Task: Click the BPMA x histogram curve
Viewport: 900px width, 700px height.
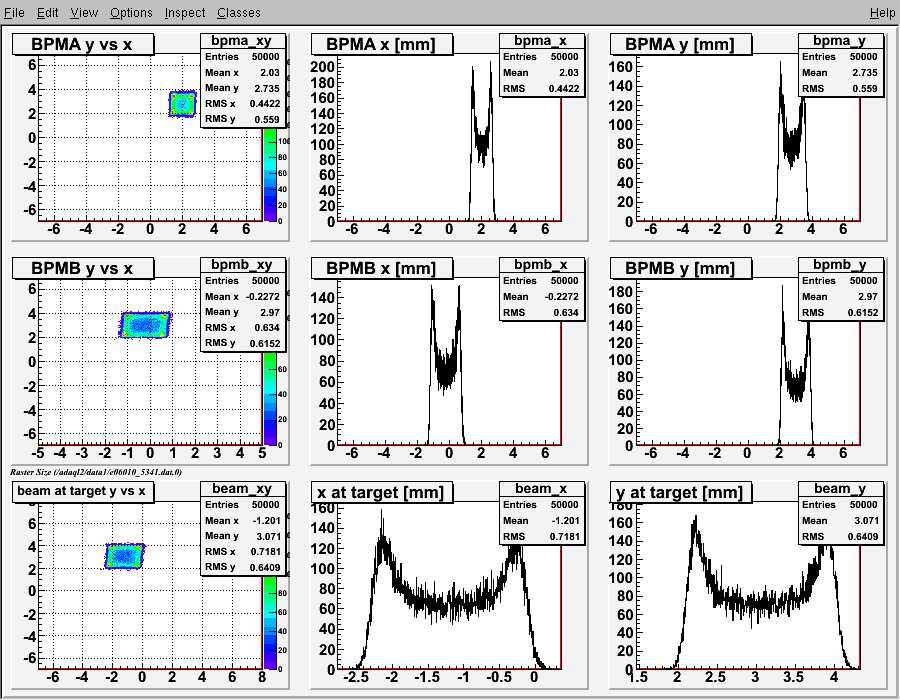Action: coord(482,143)
